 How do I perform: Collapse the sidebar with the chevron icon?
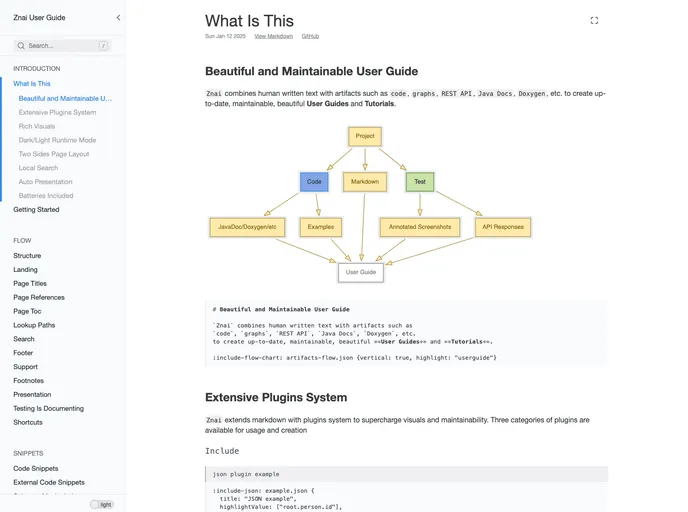point(118,18)
